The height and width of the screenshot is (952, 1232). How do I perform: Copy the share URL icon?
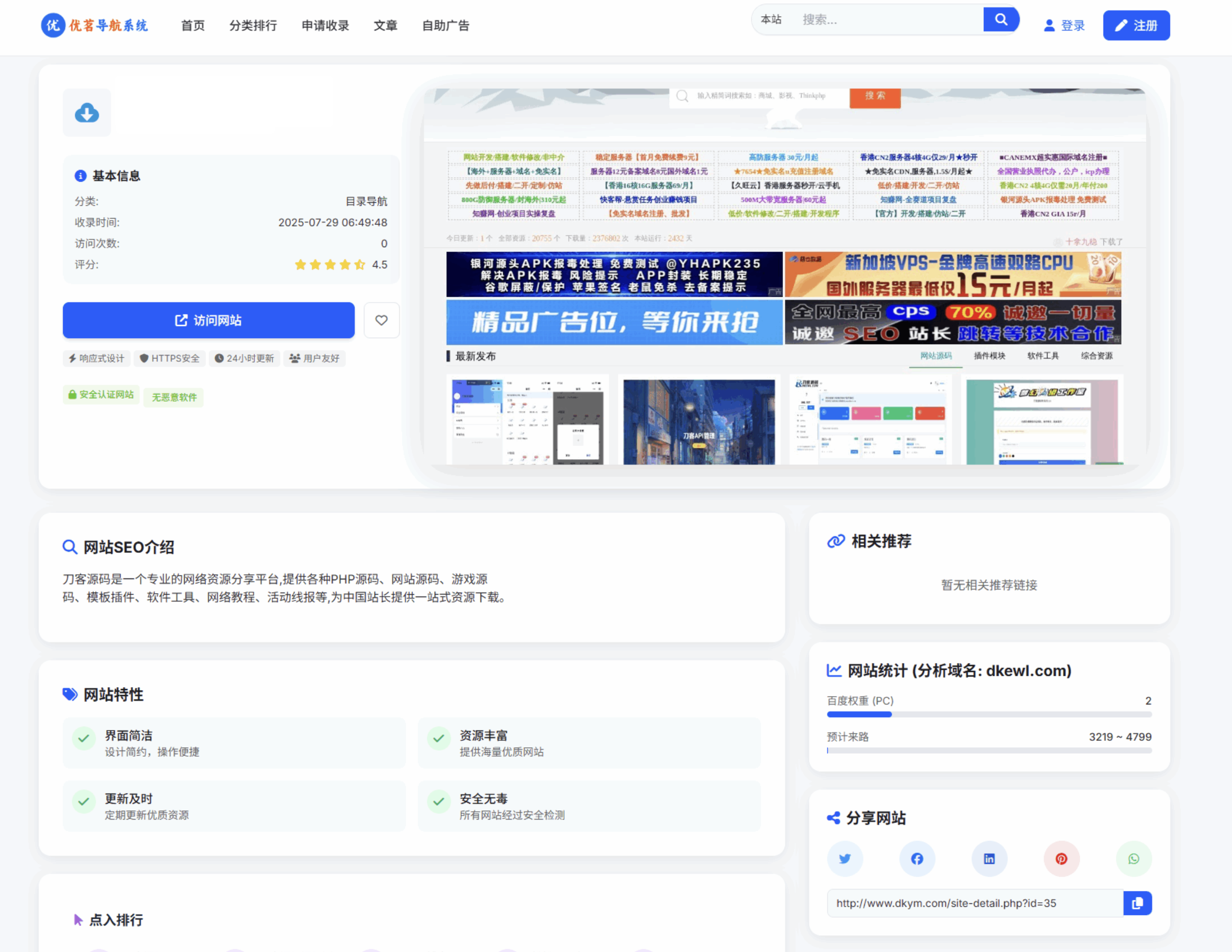pyautogui.click(x=1137, y=903)
